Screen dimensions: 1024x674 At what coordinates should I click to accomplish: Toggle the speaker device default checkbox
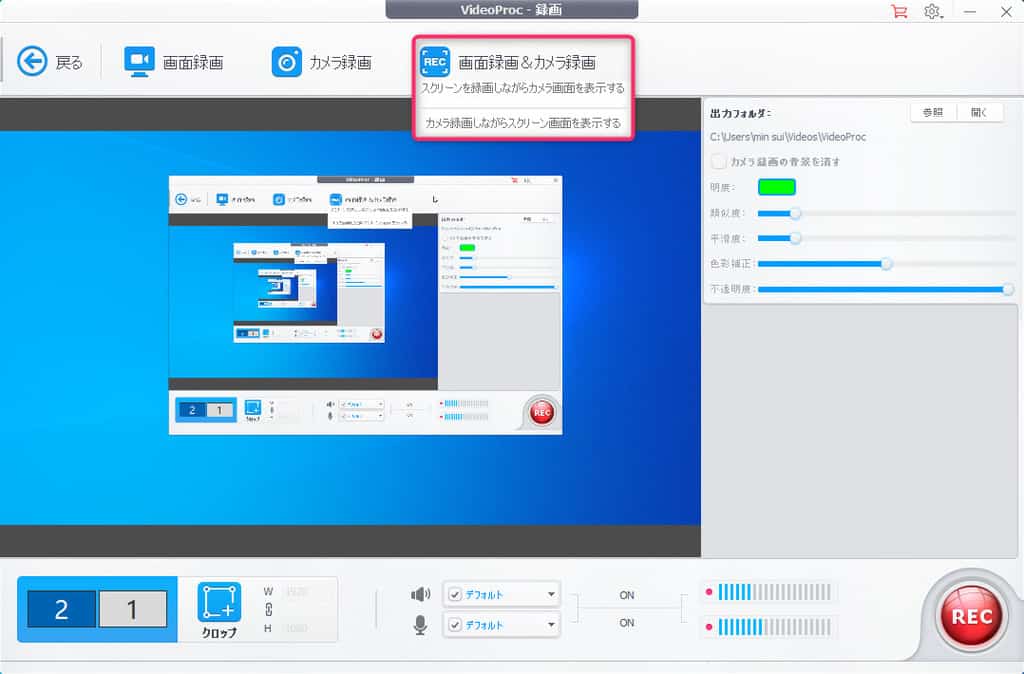455,595
